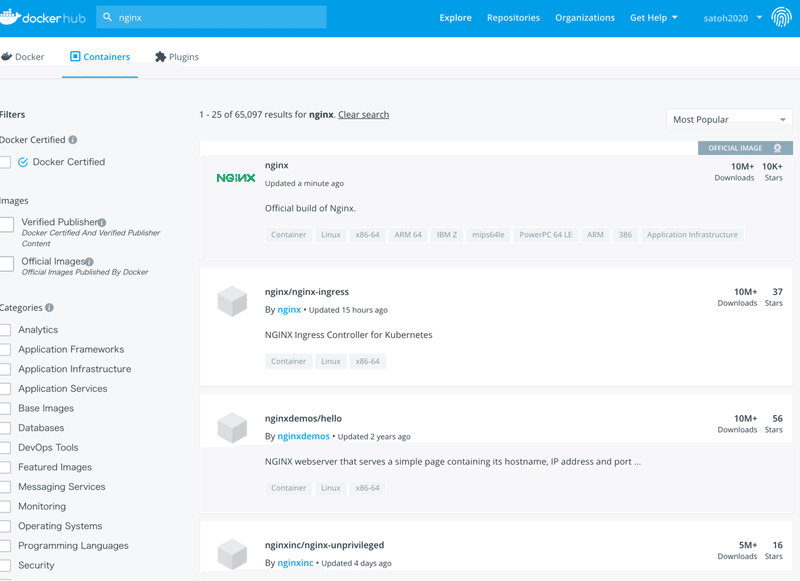Open Organizations in top navigation
The width and height of the screenshot is (800, 581).
coord(585,18)
